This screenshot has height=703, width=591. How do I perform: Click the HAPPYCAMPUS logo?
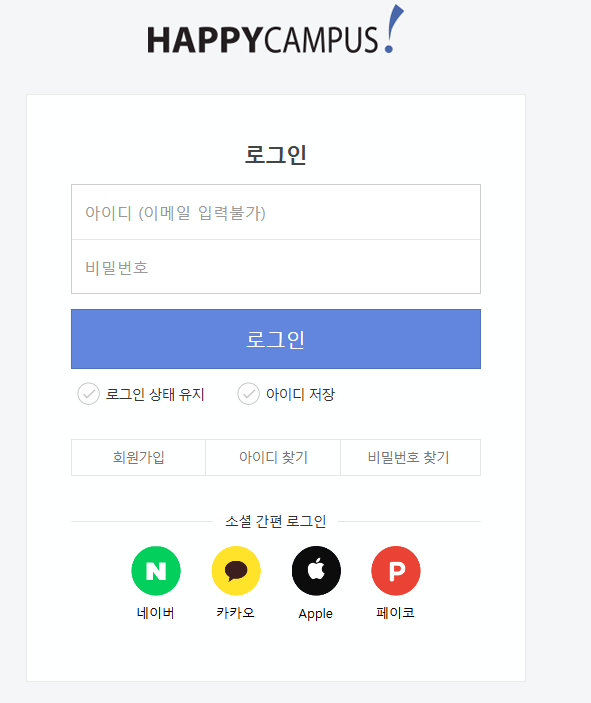tap(275, 30)
